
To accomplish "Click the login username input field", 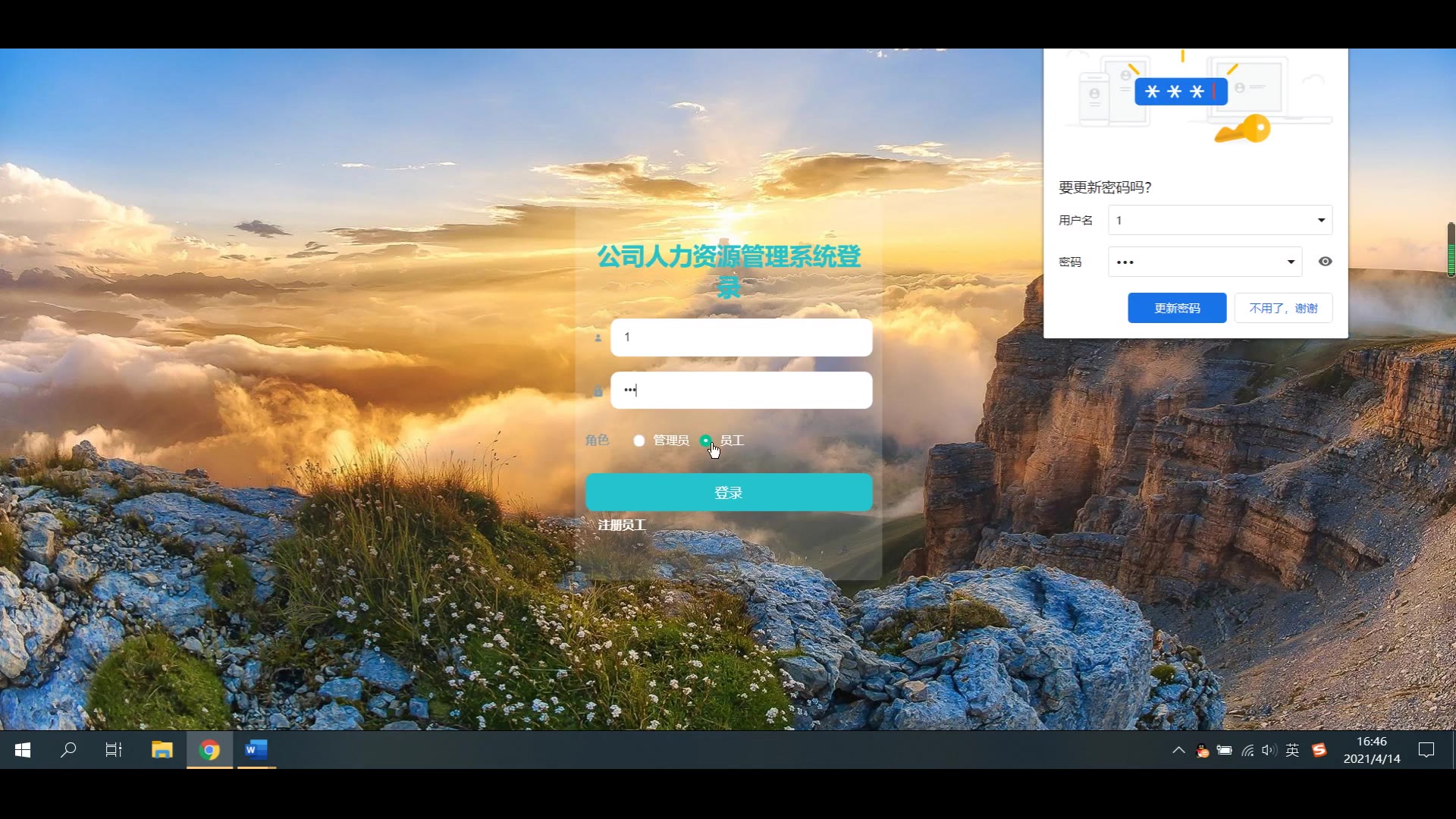I will [741, 337].
